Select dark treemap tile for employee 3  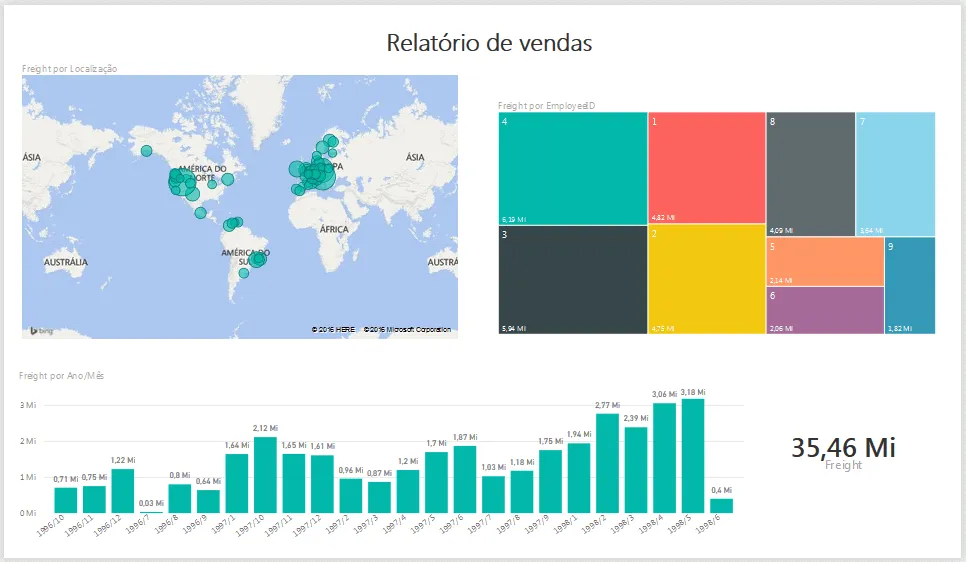tap(573, 280)
